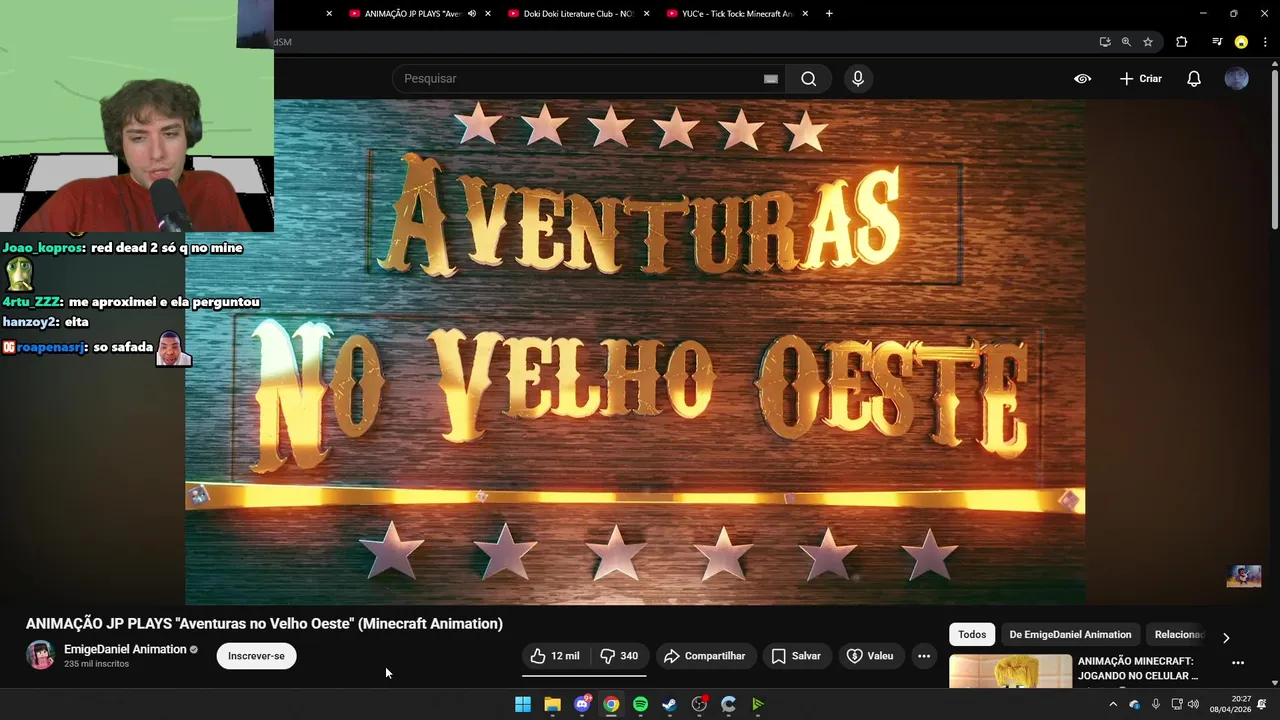This screenshot has width=1280, height=720.
Task: Open EmigeDaniel Animation channel name
Action: [125, 649]
